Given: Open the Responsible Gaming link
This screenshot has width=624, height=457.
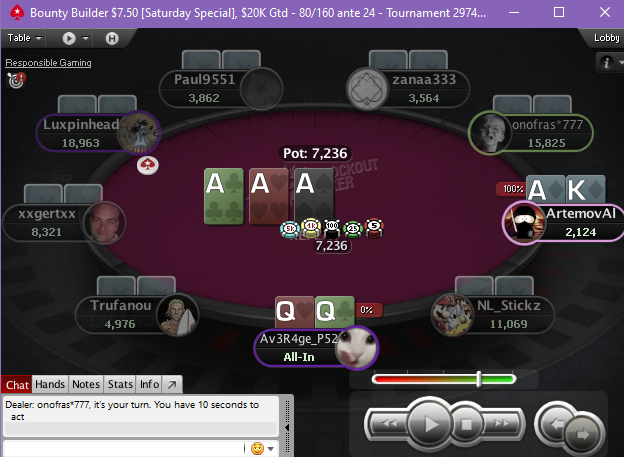Looking at the screenshot, I should [48, 63].
